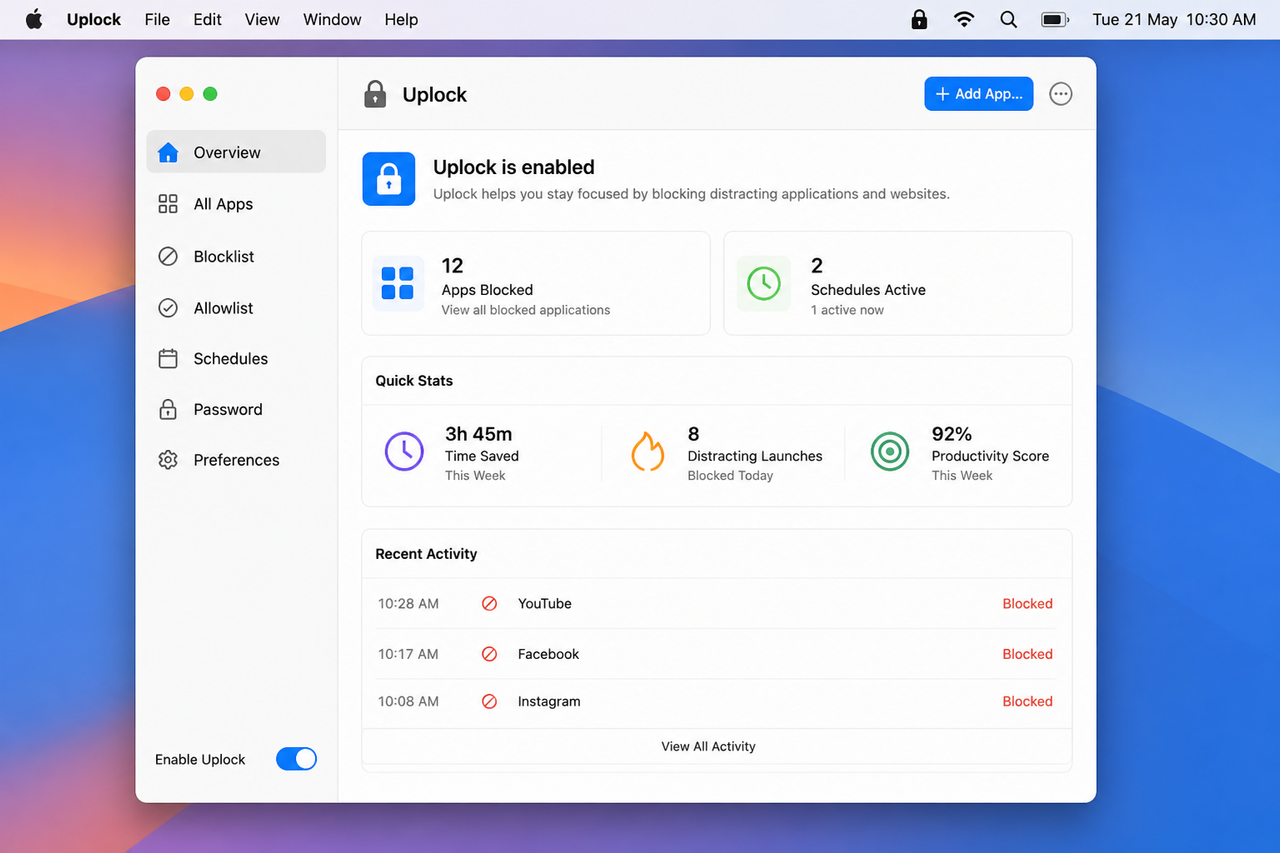
Task: Select the Schedules calendar icon
Action: (168, 358)
